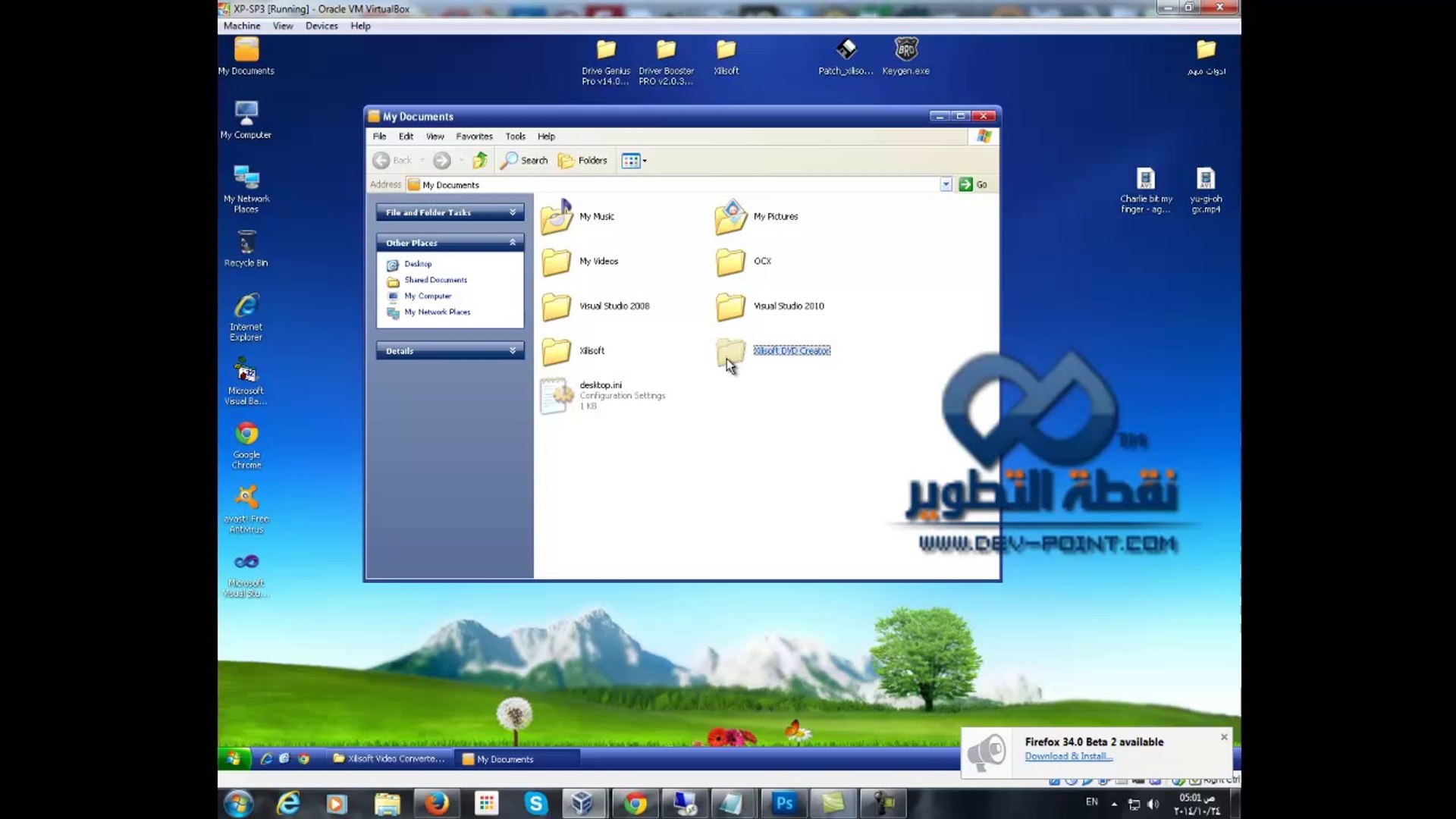Open Search in the Explorer toolbar
This screenshot has width=1456, height=819.
click(524, 161)
